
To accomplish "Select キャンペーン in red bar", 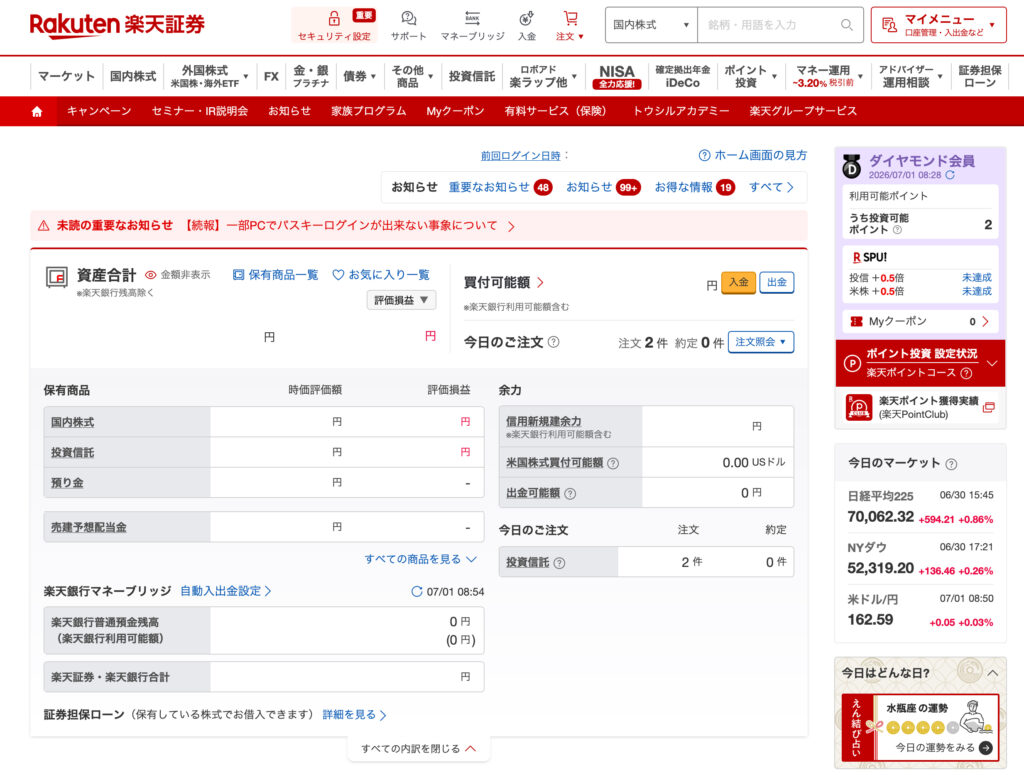I will click(x=99, y=111).
